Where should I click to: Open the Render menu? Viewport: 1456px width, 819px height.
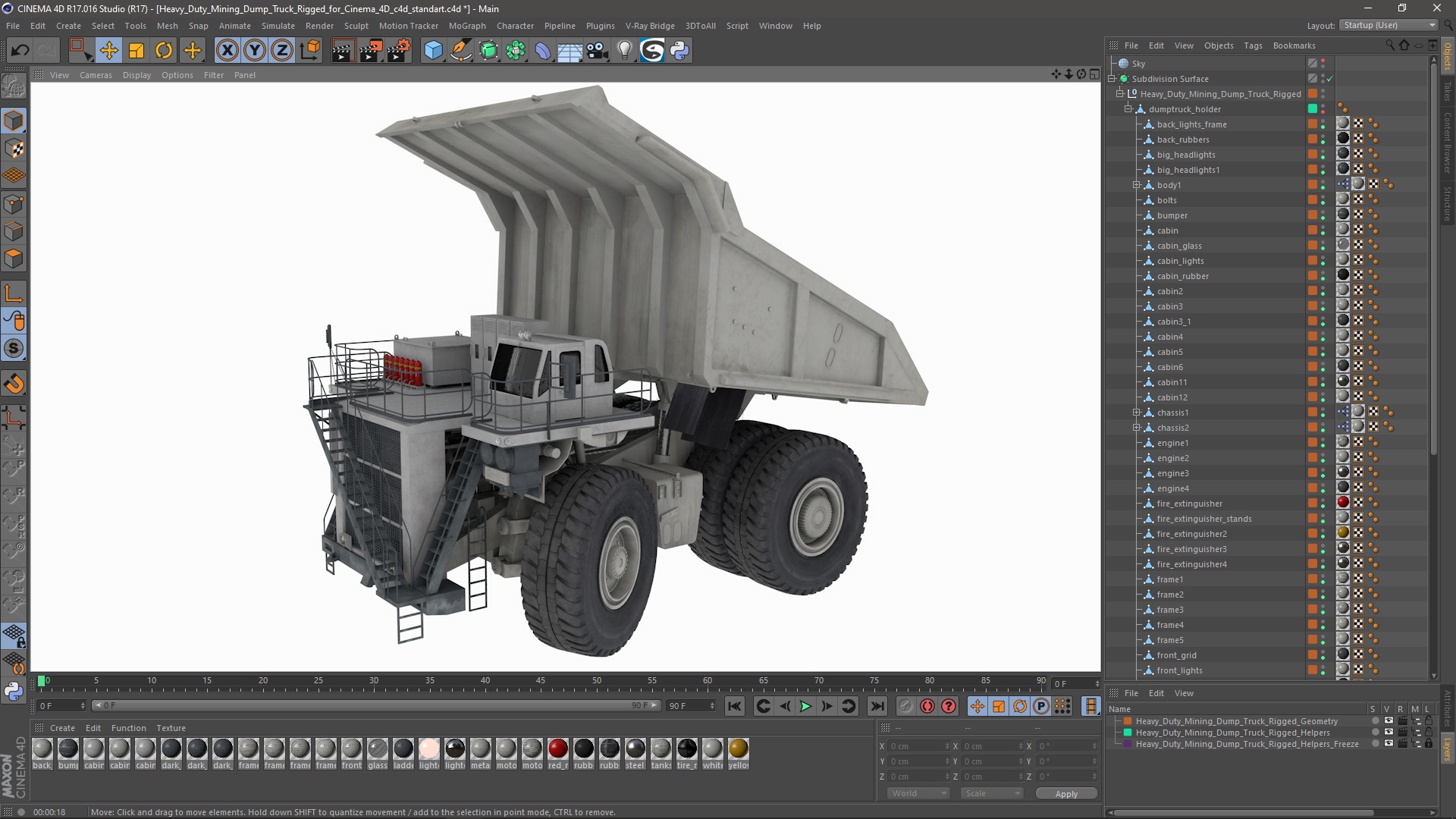click(319, 26)
